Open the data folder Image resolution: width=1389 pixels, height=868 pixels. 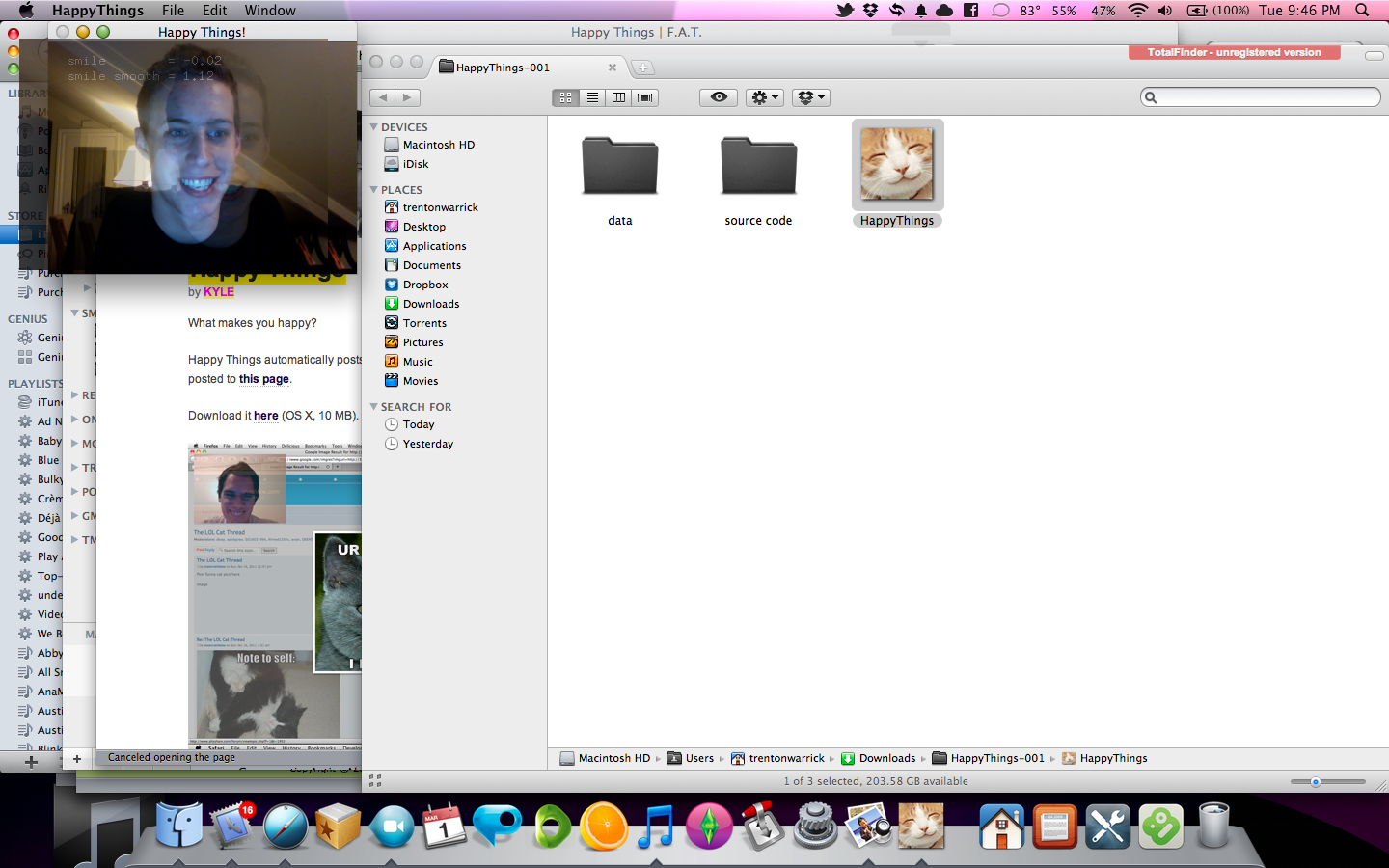coord(619,167)
